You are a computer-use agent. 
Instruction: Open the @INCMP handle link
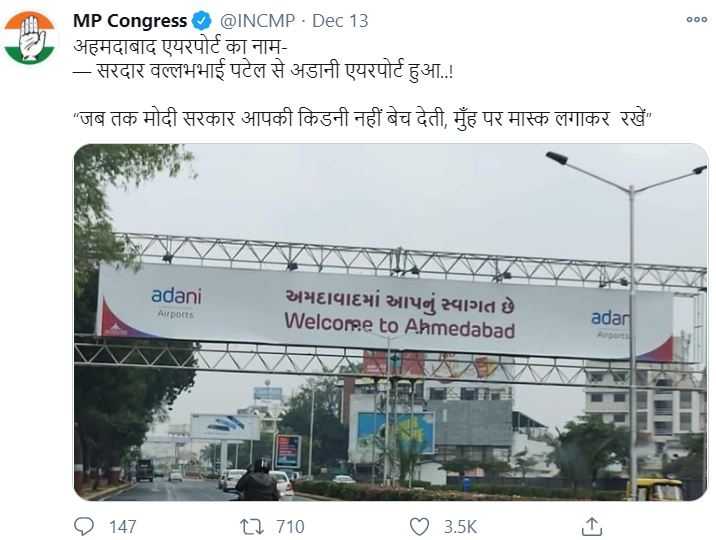pyautogui.click(x=258, y=21)
